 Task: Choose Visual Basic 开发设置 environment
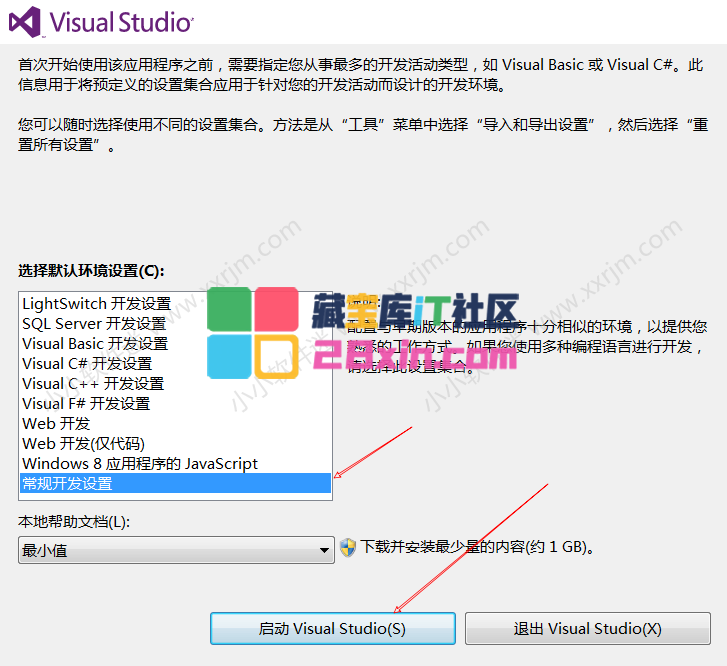95,343
